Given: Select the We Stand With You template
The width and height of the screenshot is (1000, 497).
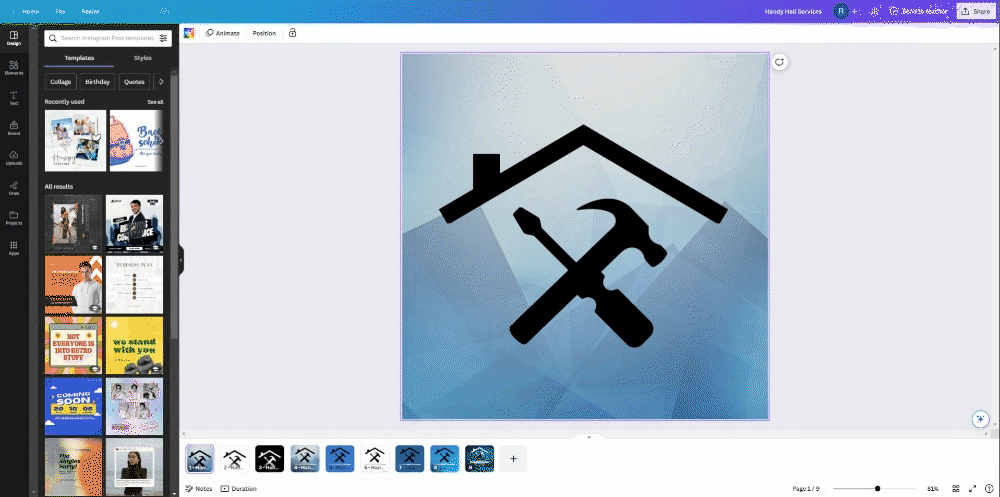Looking at the screenshot, I should (x=134, y=345).
